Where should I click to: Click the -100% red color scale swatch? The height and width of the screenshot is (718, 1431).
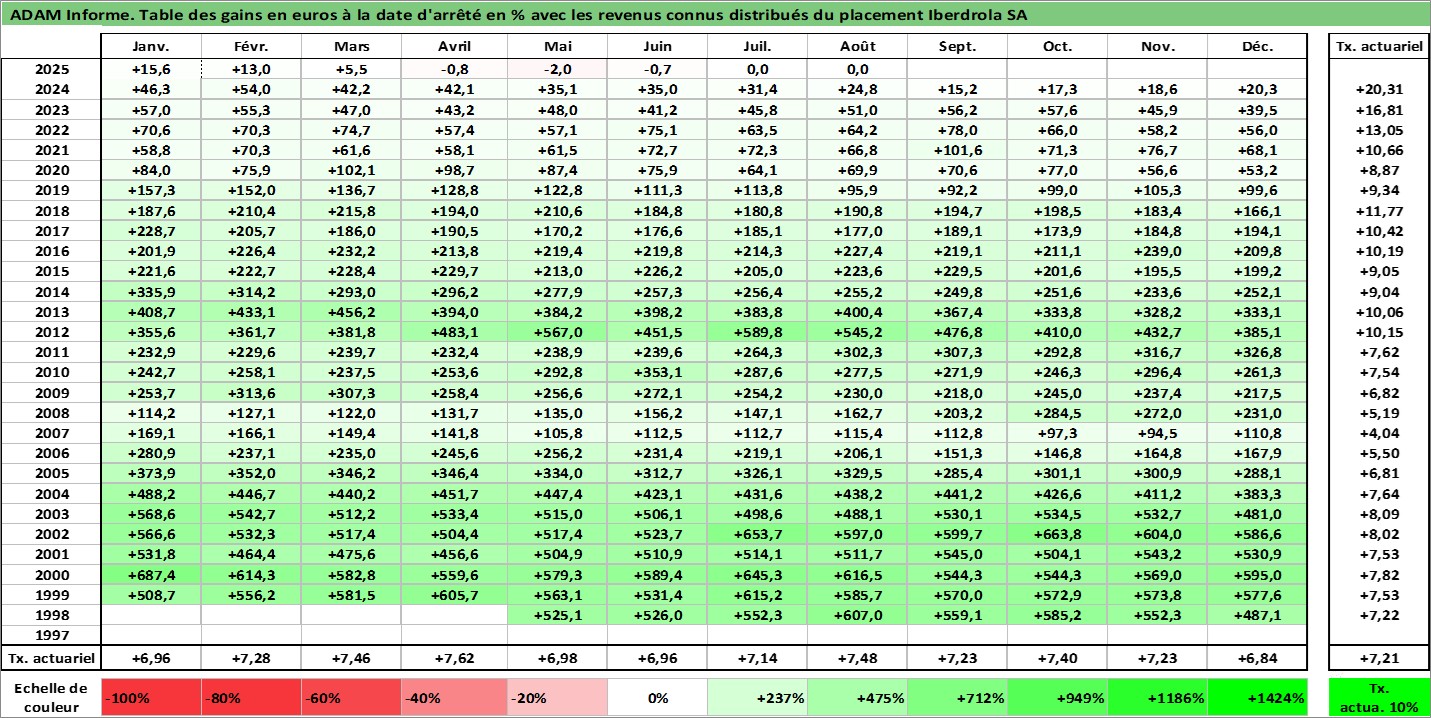coord(152,698)
